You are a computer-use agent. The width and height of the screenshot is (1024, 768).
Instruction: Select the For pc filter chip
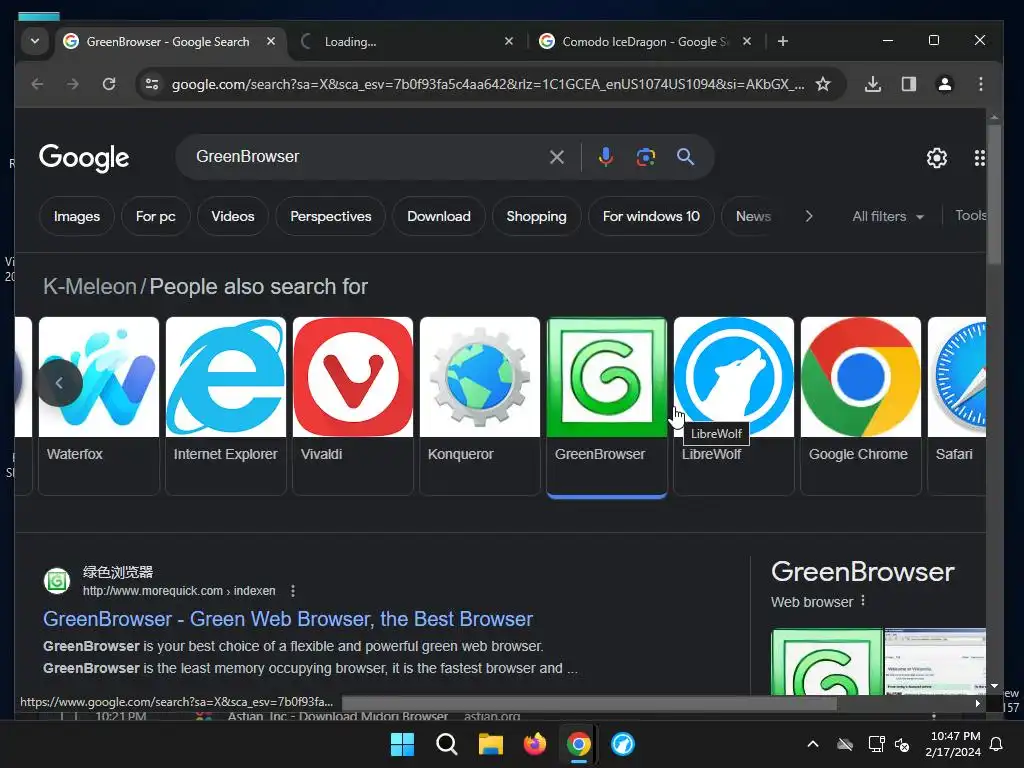pos(155,216)
